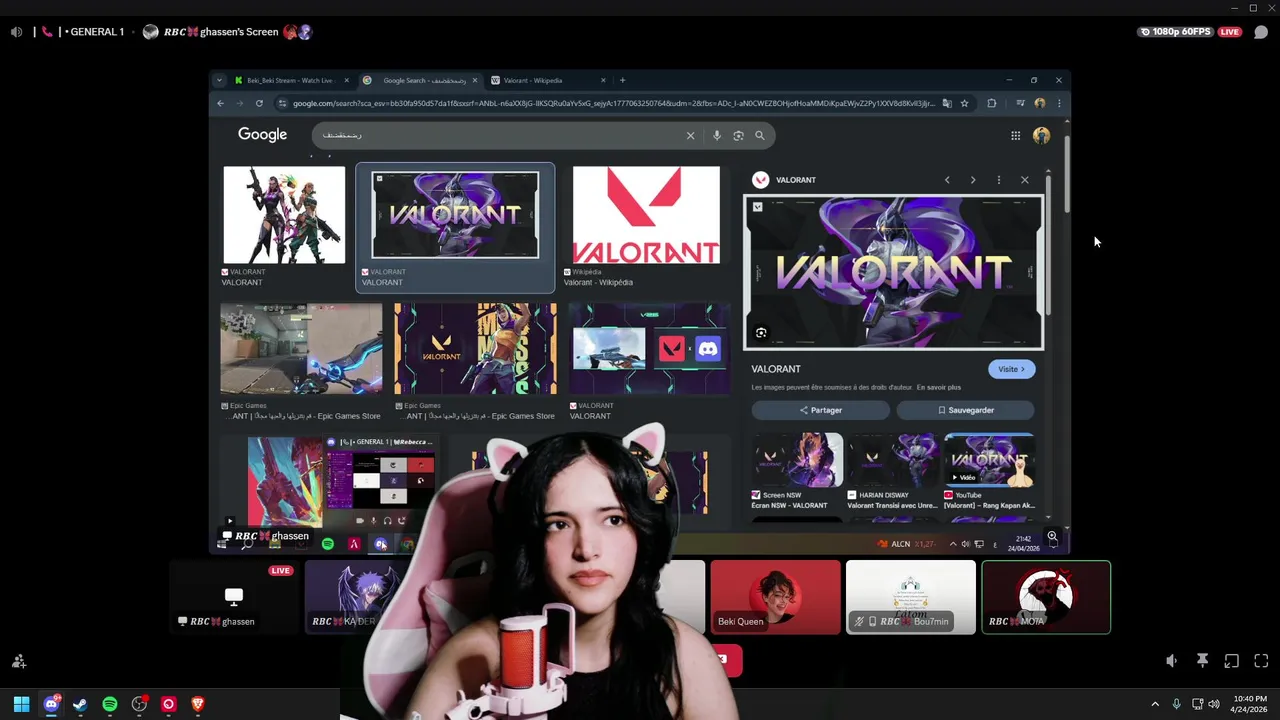Click the preview panel vertical scrollbar
Image resolution: width=1280 pixels, height=720 pixels.
click(x=1047, y=244)
